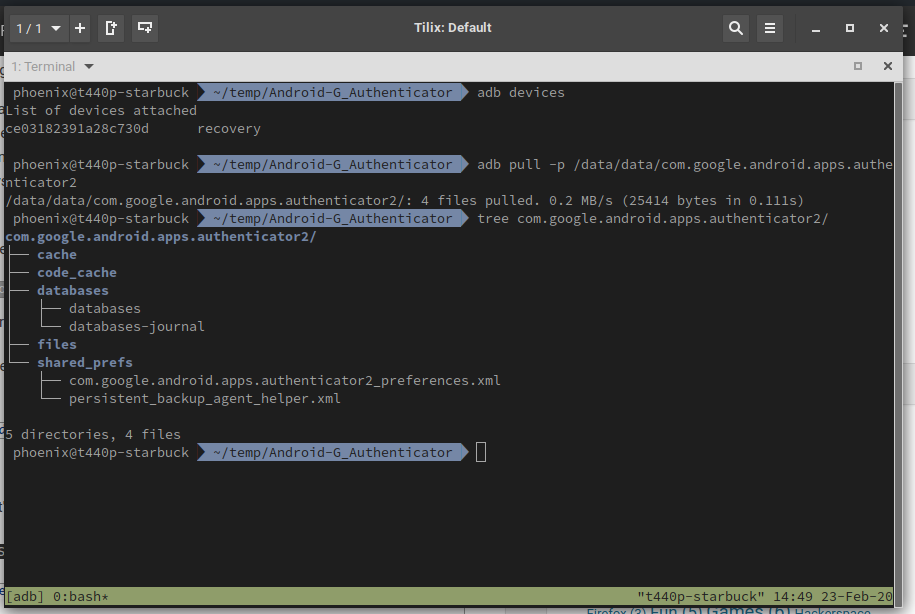
Task: Click the 'adb pull -p' command
Action: click(521, 165)
